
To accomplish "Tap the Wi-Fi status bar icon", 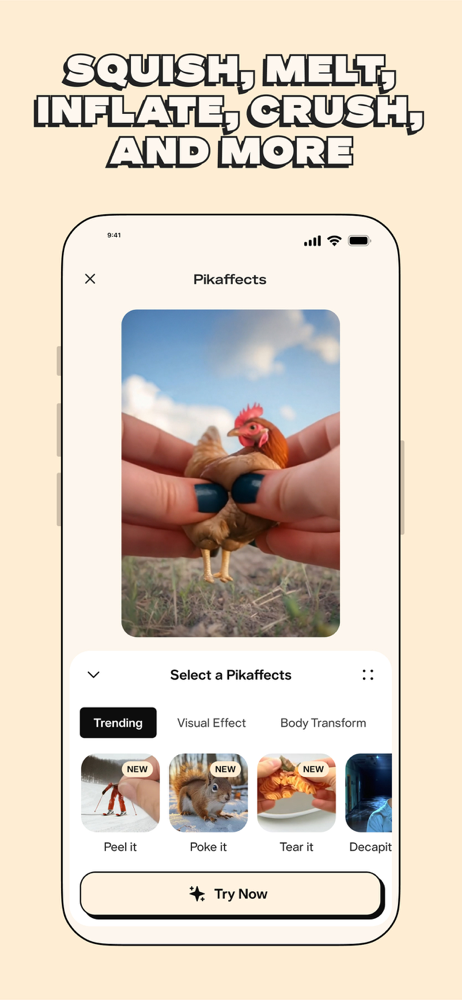I will tap(334, 240).
